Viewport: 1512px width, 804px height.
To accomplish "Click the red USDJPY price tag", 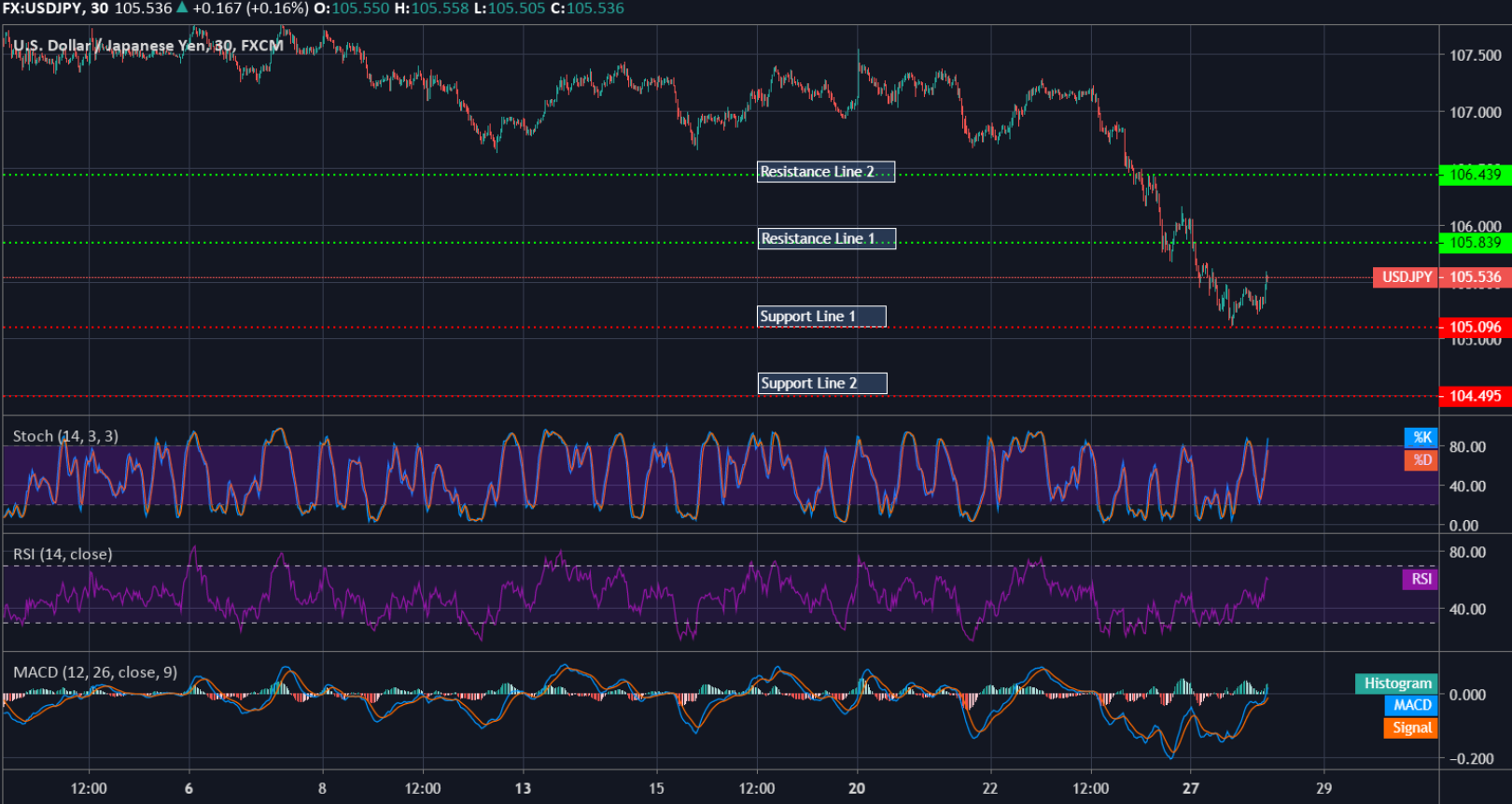I will pos(1406,277).
